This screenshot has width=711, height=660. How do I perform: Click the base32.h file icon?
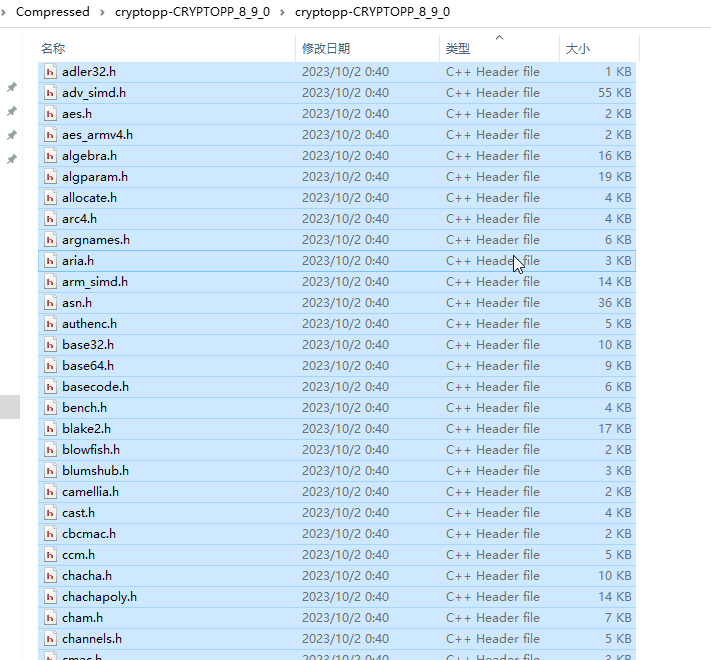pos(50,345)
